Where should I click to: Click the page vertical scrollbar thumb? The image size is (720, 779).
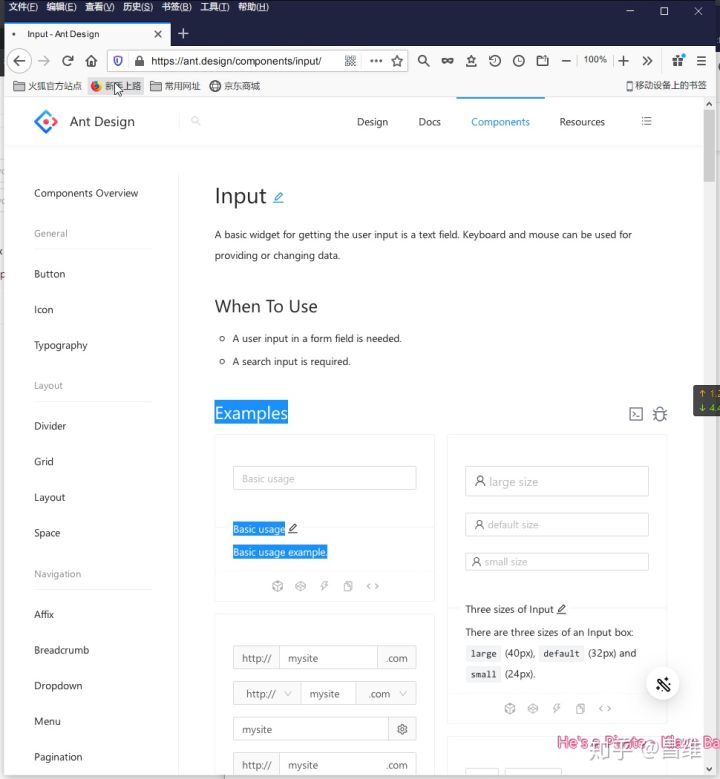[x=709, y=146]
